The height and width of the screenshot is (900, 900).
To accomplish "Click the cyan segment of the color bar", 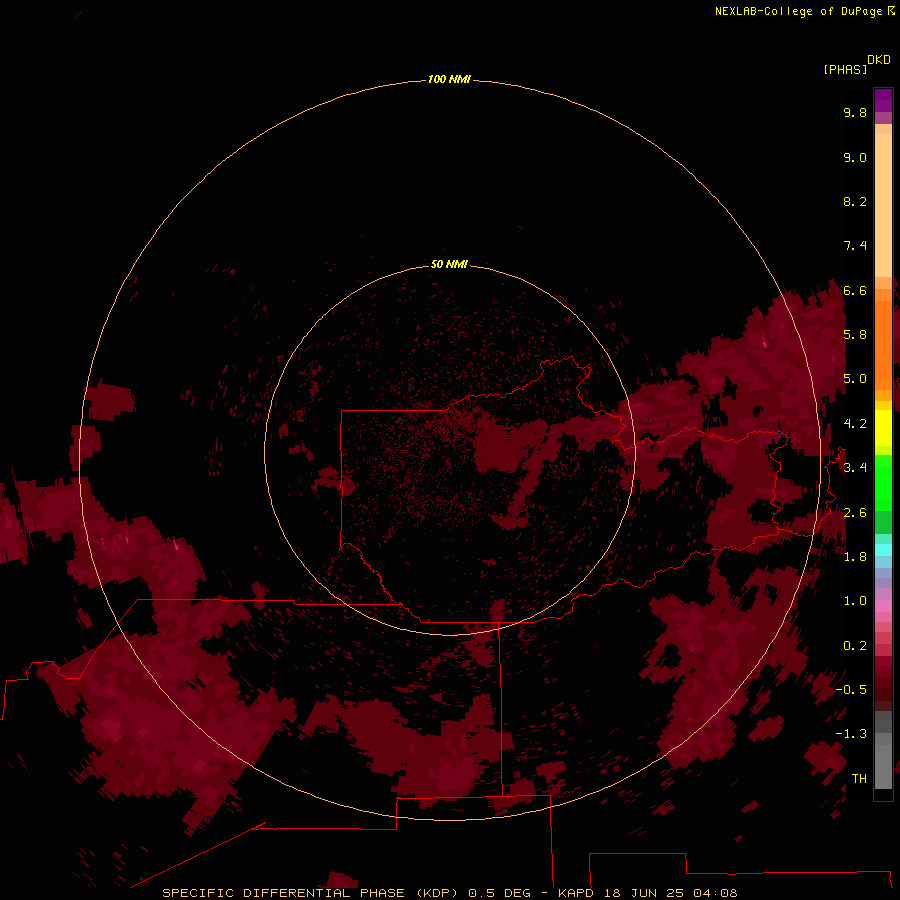I will coord(883,550).
